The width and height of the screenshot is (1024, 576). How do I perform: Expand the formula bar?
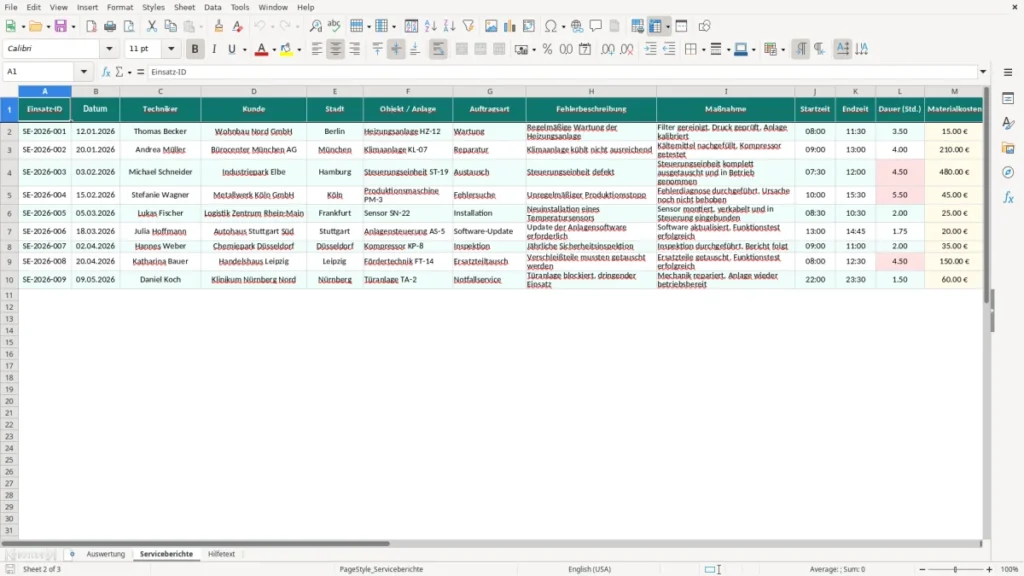click(983, 72)
